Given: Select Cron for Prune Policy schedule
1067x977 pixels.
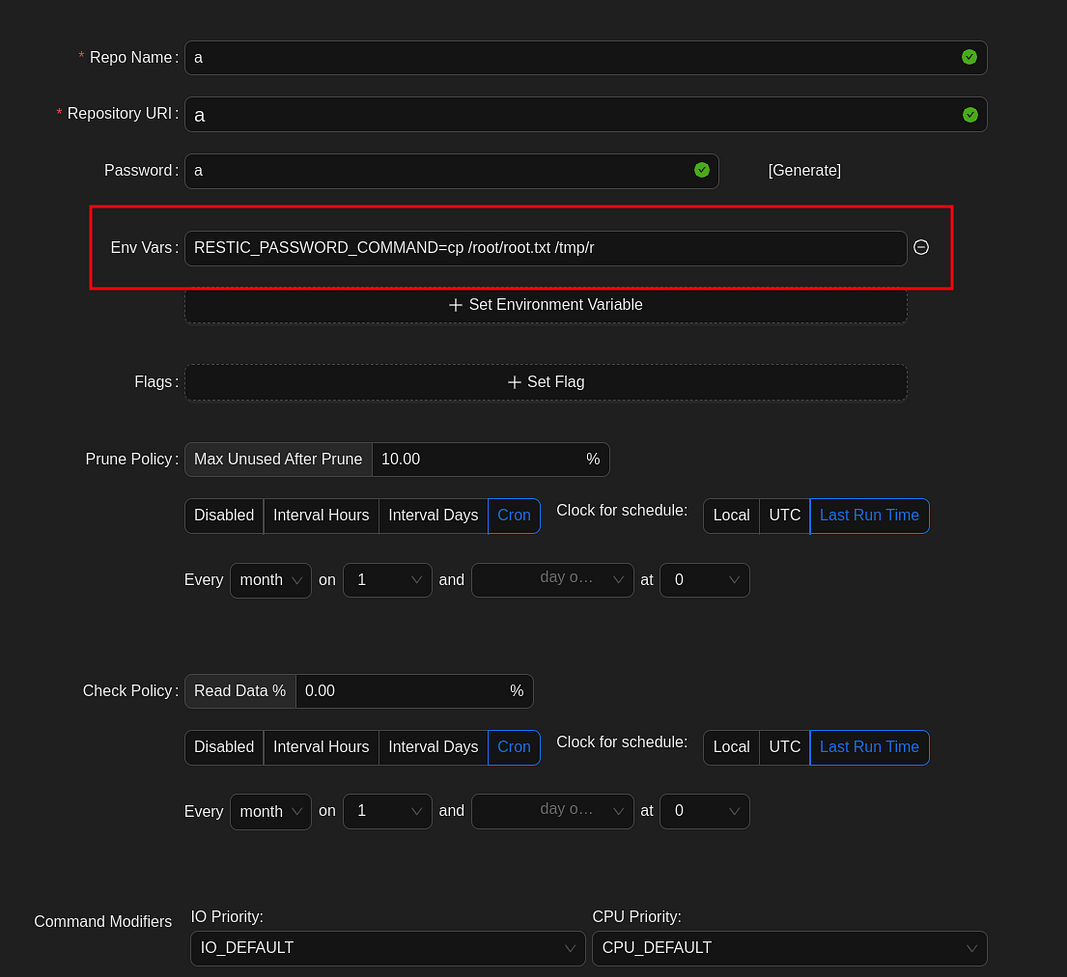Looking at the screenshot, I should [x=514, y=516].
